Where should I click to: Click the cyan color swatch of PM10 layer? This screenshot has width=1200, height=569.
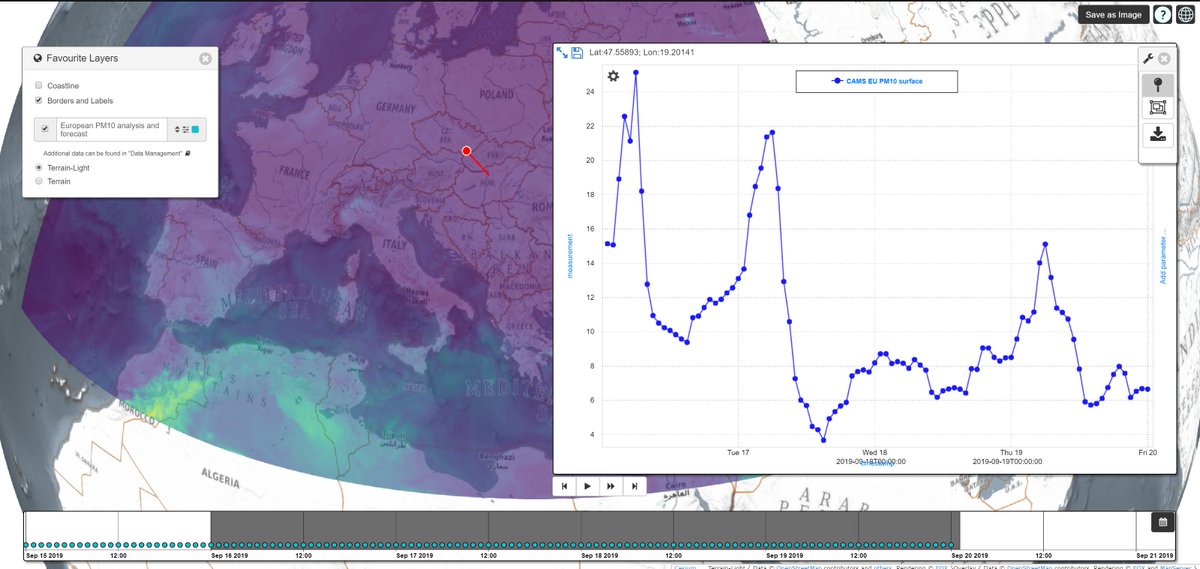click(196, 130)
